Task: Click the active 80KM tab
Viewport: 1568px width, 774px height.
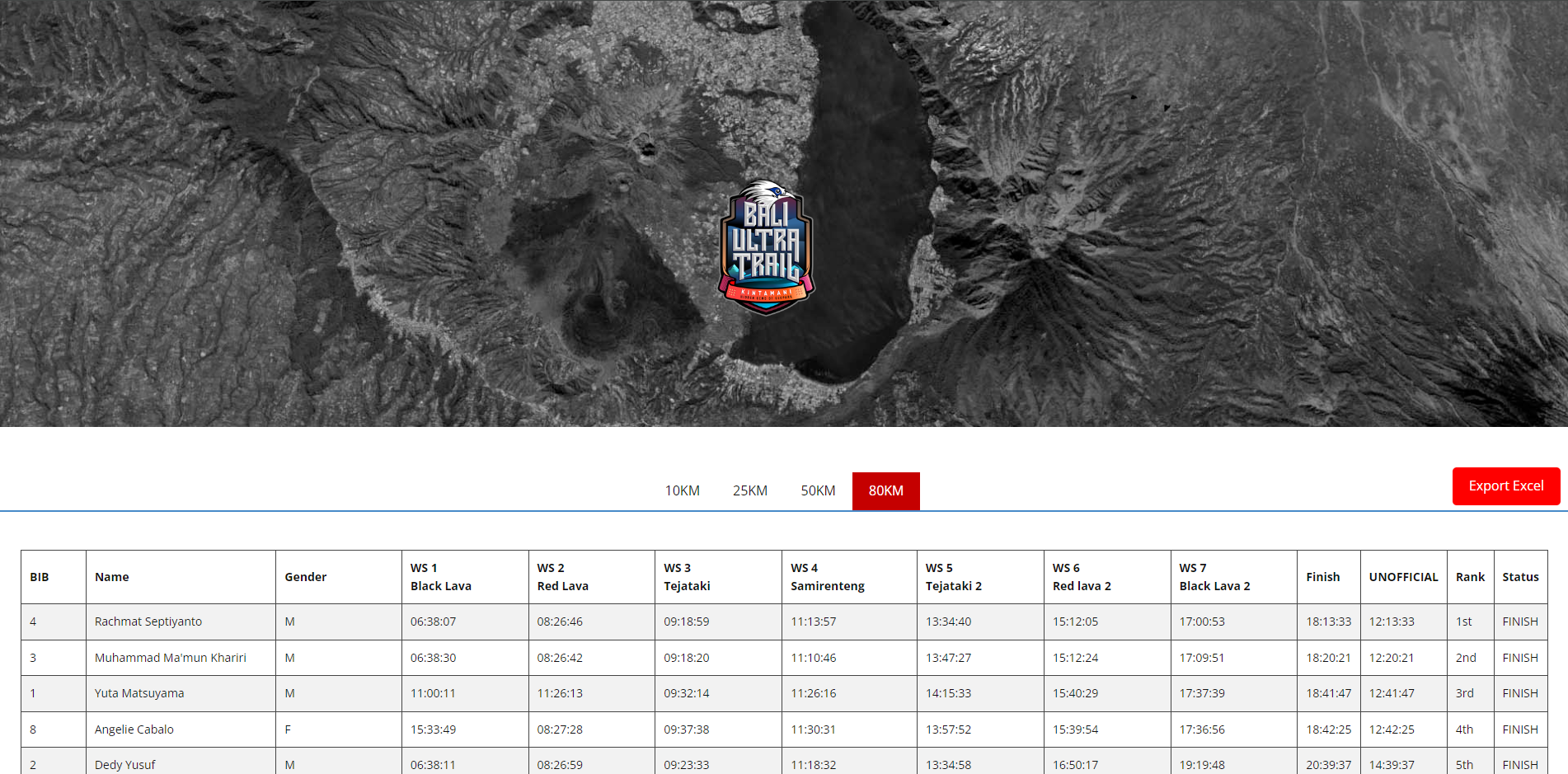Action: coord(885,490)
